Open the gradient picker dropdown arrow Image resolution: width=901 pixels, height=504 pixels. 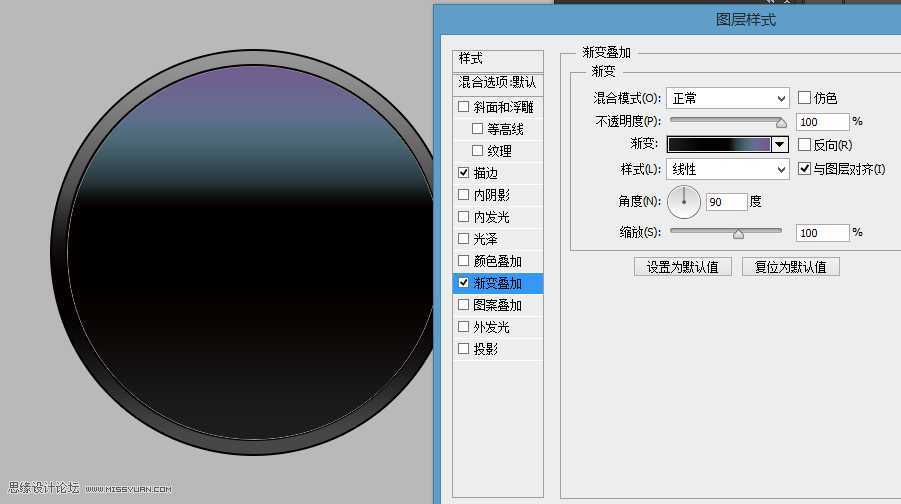pyautogui.click(x=780, y=145)
